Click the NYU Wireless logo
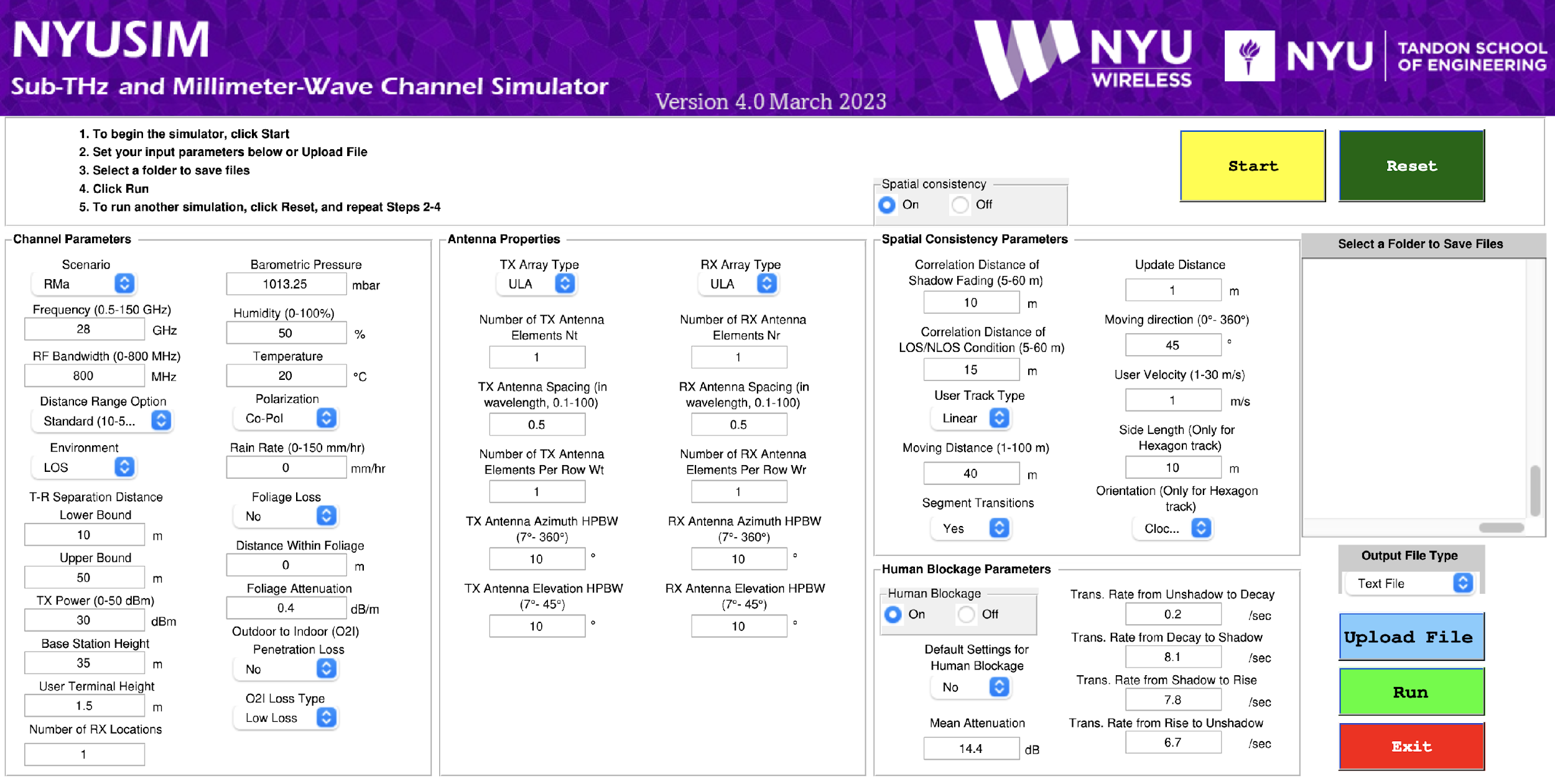1555x784 pixels. (x=1084, y=57)
